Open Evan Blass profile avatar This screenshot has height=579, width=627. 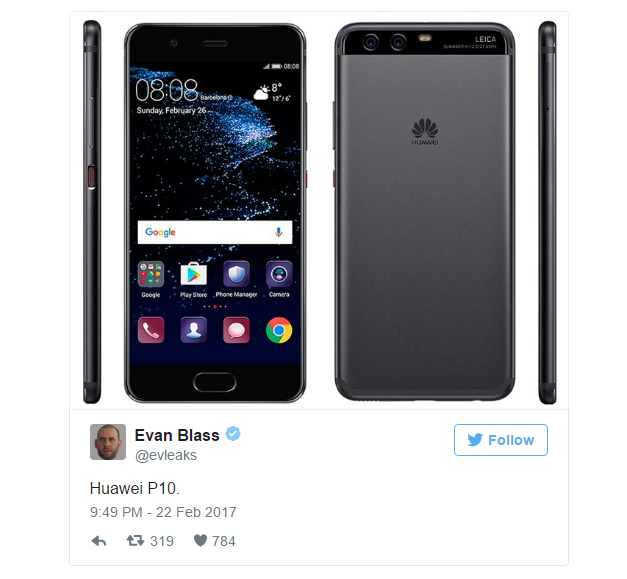(x=108, y=442)
